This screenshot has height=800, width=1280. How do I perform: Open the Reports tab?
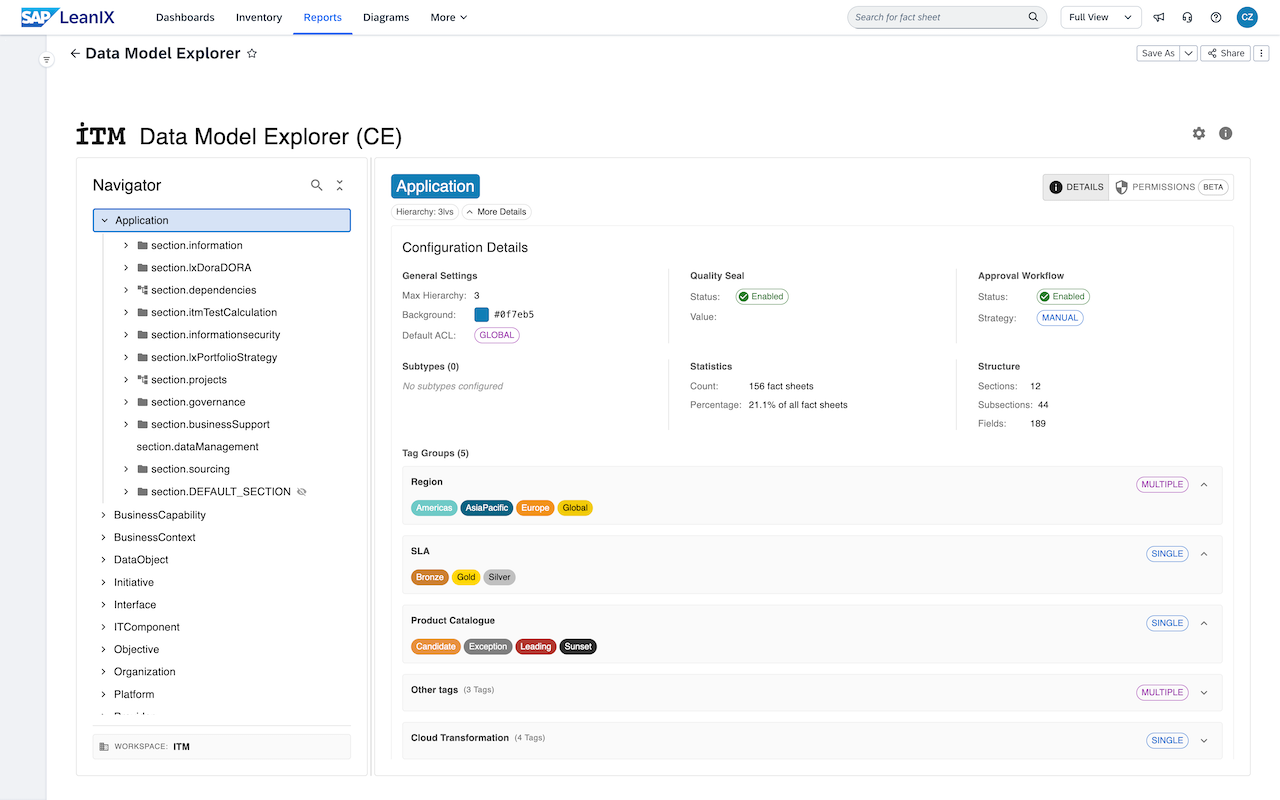[x=323, y=17]
